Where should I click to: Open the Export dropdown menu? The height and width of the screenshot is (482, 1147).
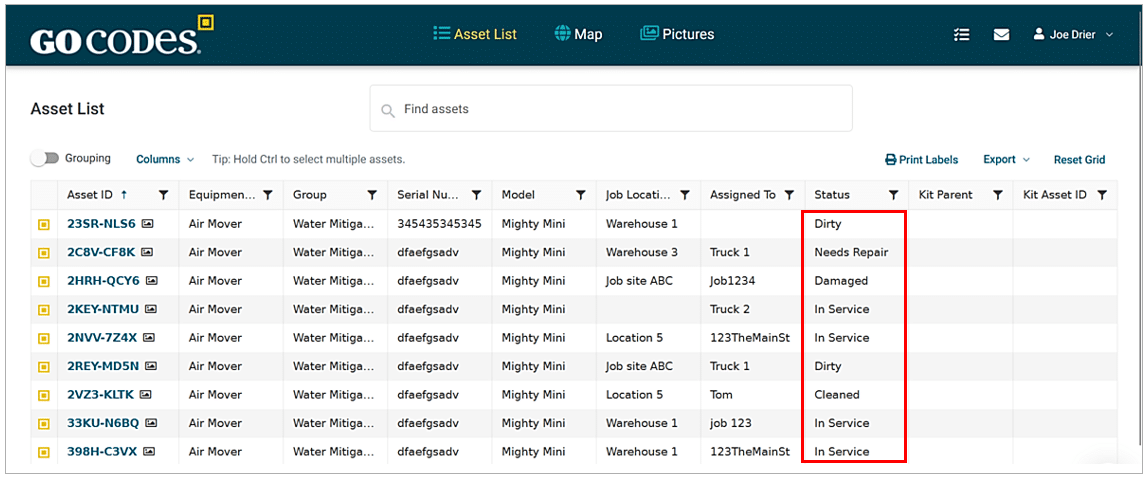pyautogui.click(x=1006, y=160)
